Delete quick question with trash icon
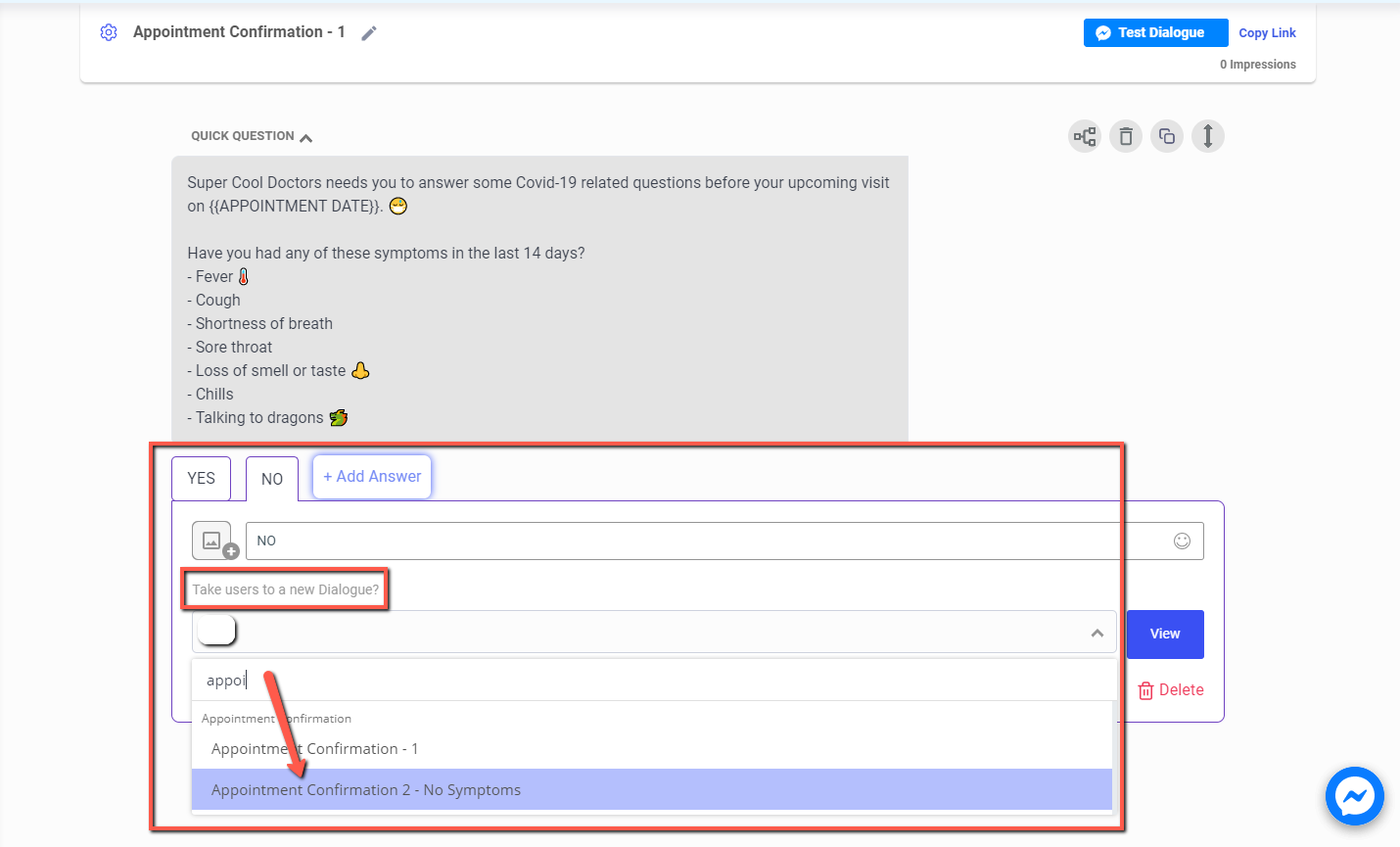Screen dimensions: 1400x847 tap(1126, 136)
